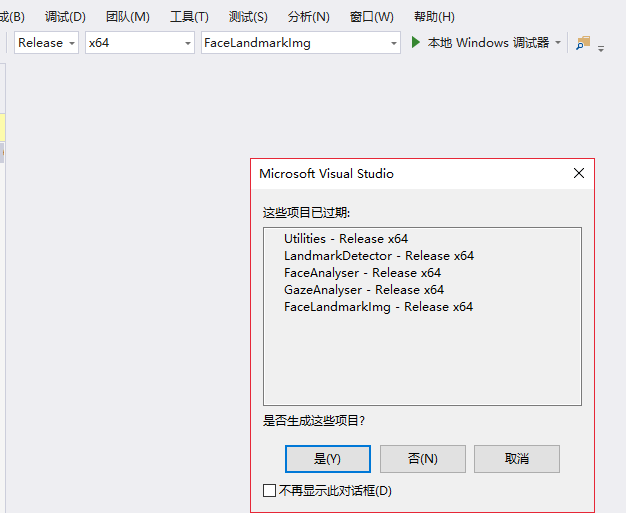
Task: Expand the FaceLandmarkImg startup project dropdown
Action: (x=394, y=43)
